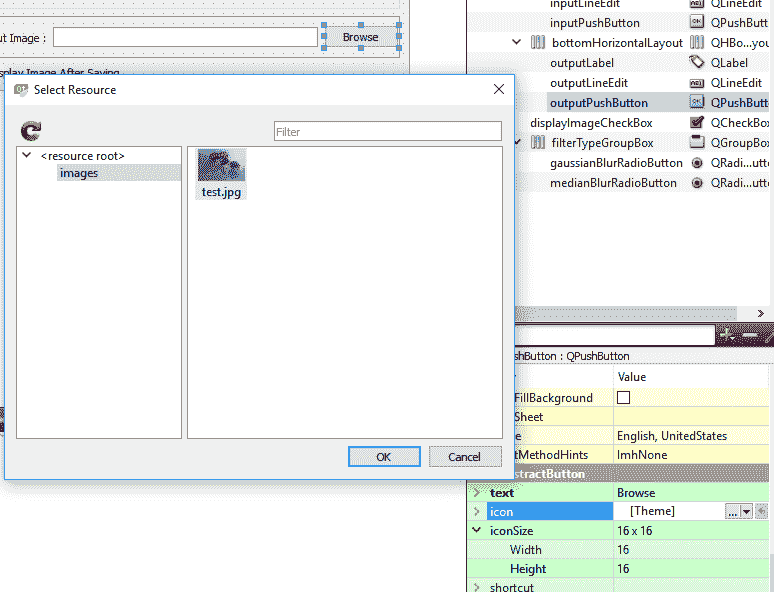The image size is (774, 592).
Task: Select the images folder in resource tree
Action: click(x=79, y=173)
